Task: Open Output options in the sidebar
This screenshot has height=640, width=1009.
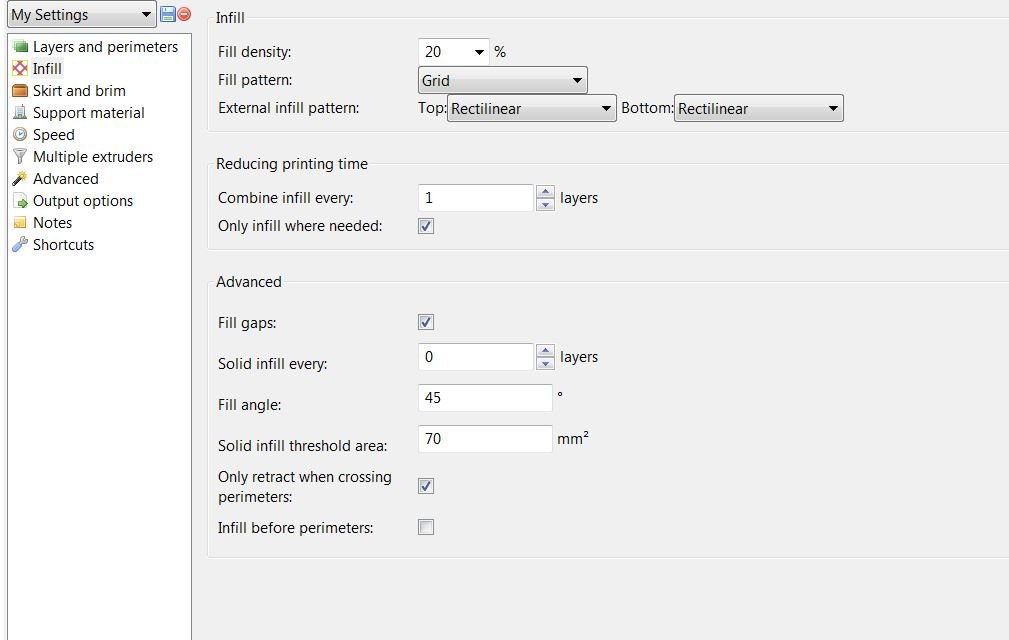Action: pyautogui.click(x=82, y=201)
